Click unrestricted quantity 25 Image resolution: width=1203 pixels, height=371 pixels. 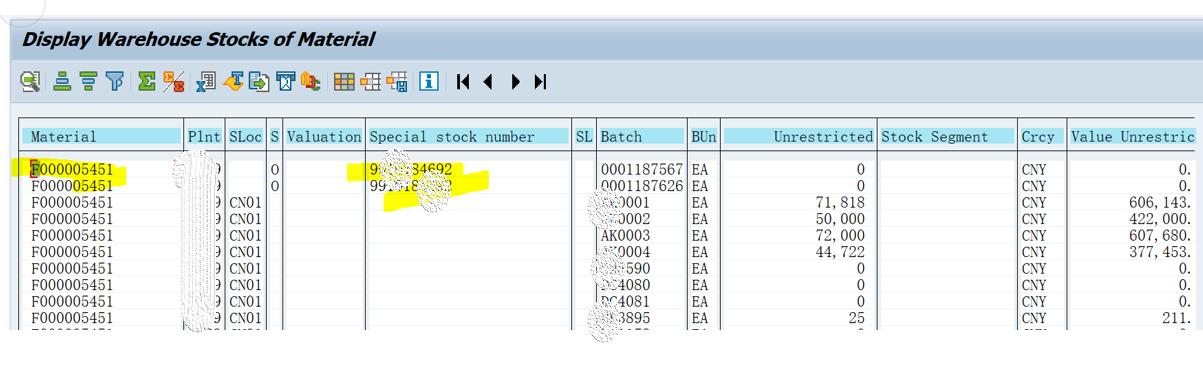856,318
